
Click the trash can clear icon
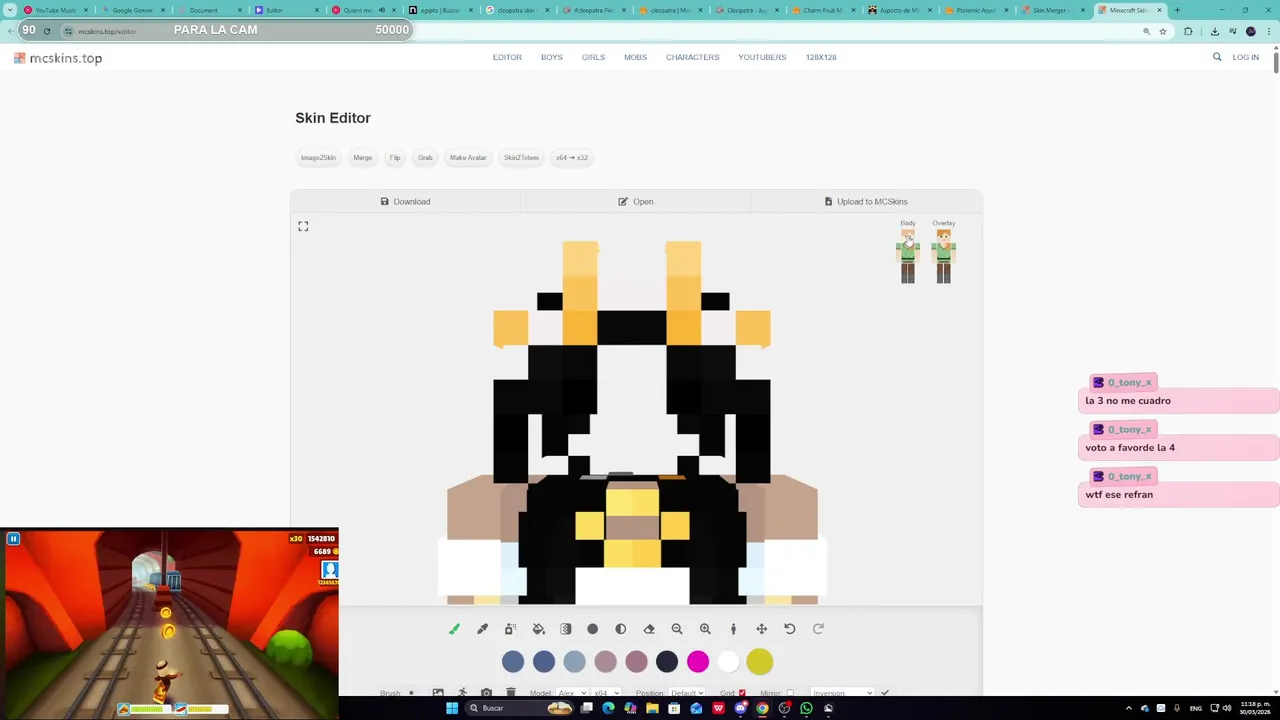point(510,692)
